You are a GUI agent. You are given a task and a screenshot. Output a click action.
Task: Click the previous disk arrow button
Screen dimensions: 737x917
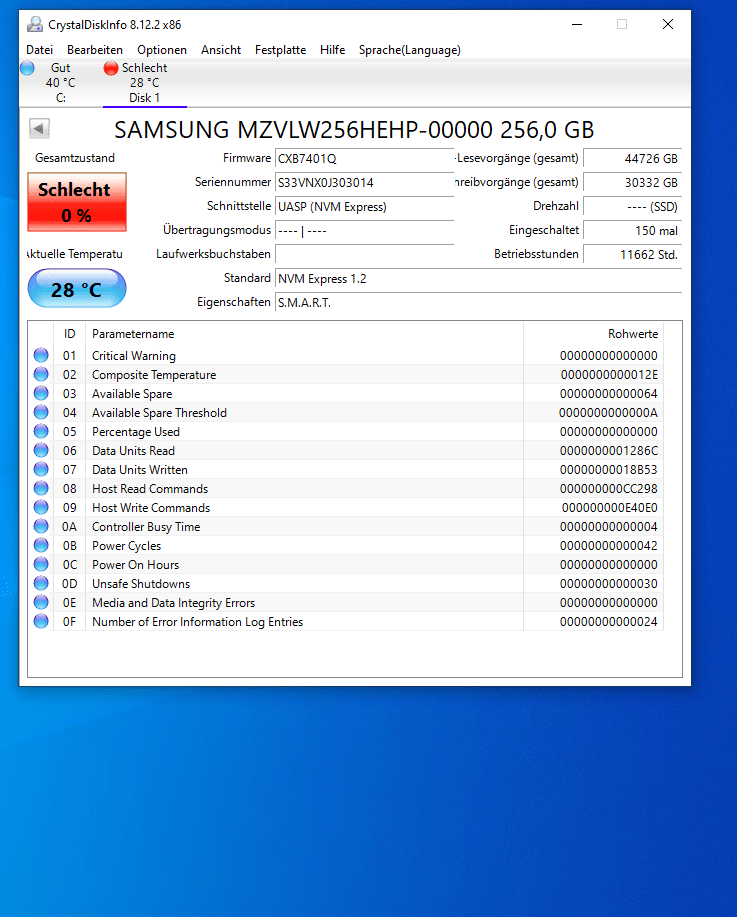point(39,128)
